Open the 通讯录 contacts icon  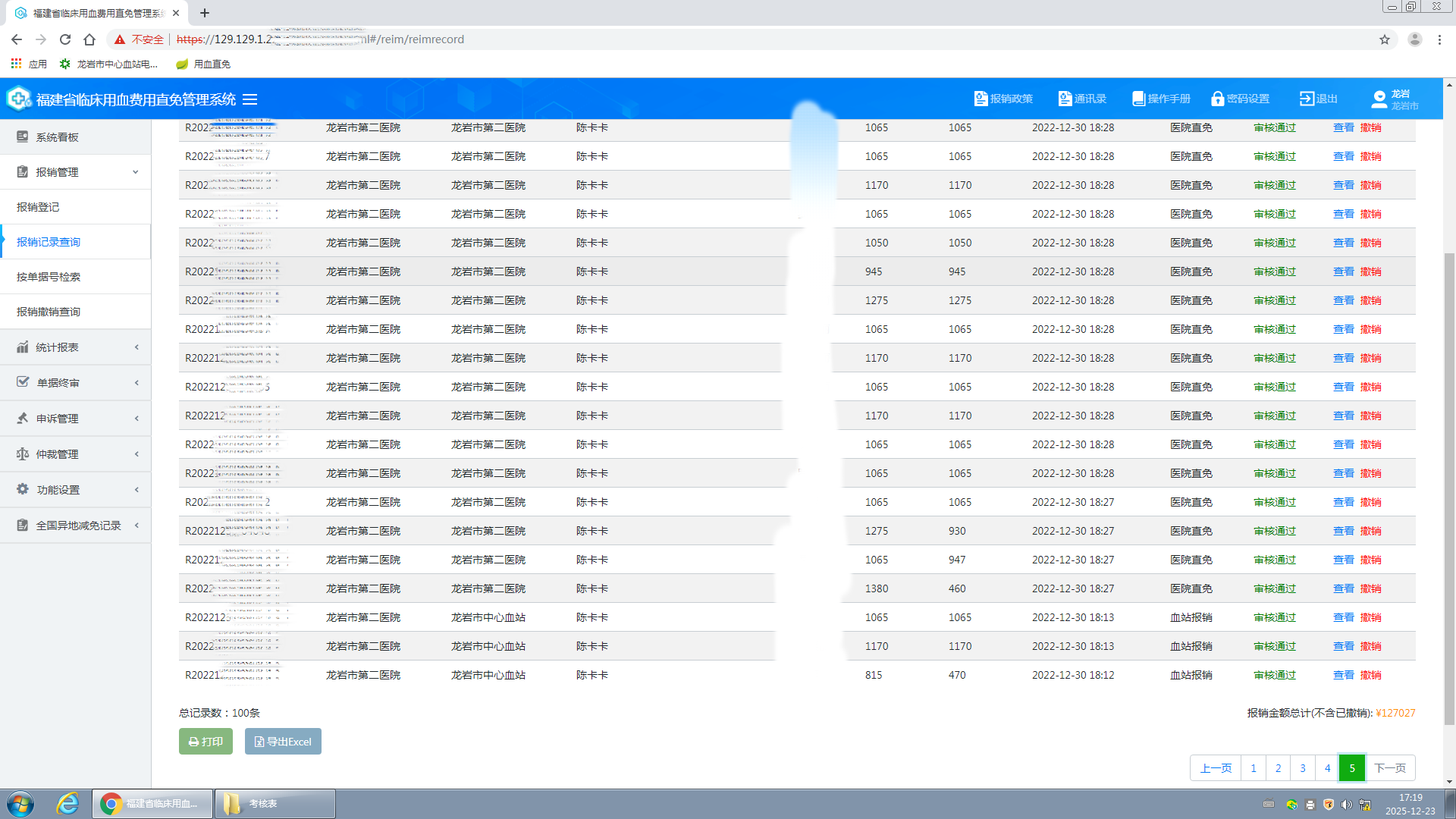(x=1065, y=99)
